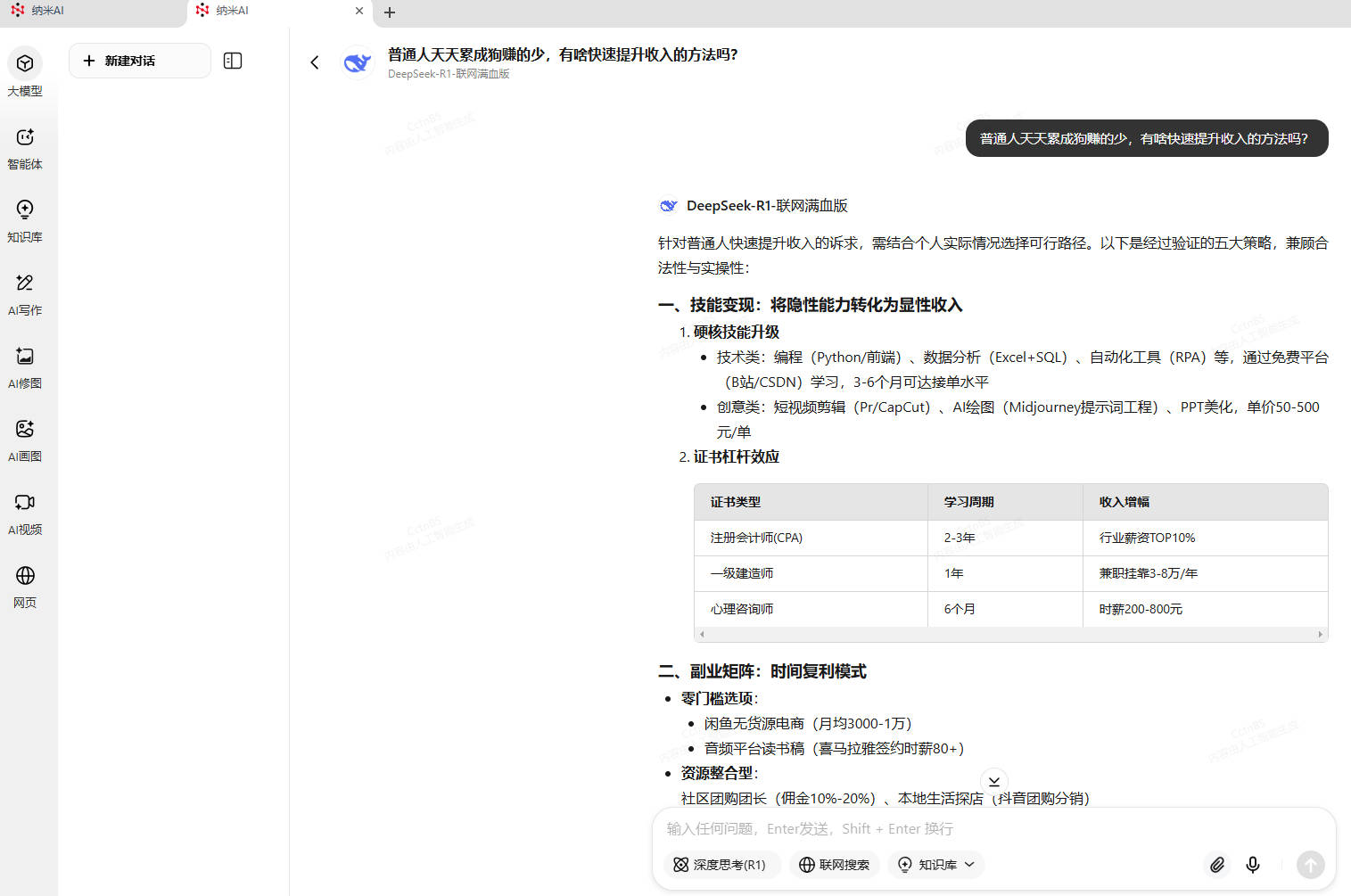Open the 智能体 sidebar section
The width and height of the screenshot is (1351, 896).
coord(25,148)
